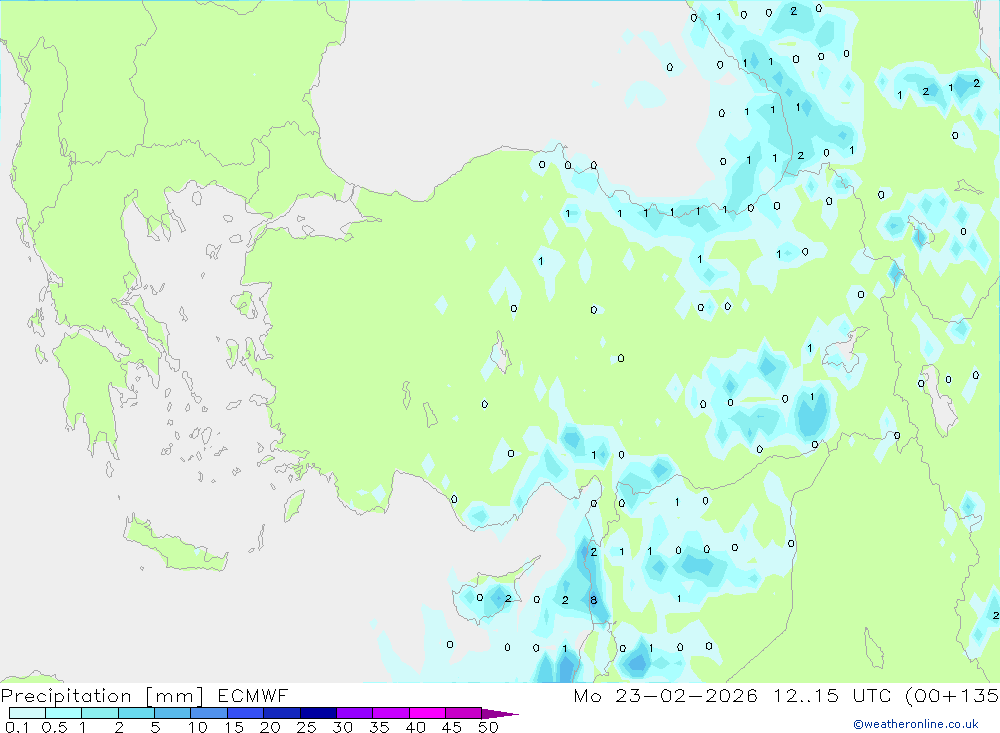Click the island of Cyprus on the map

(491, 593)
